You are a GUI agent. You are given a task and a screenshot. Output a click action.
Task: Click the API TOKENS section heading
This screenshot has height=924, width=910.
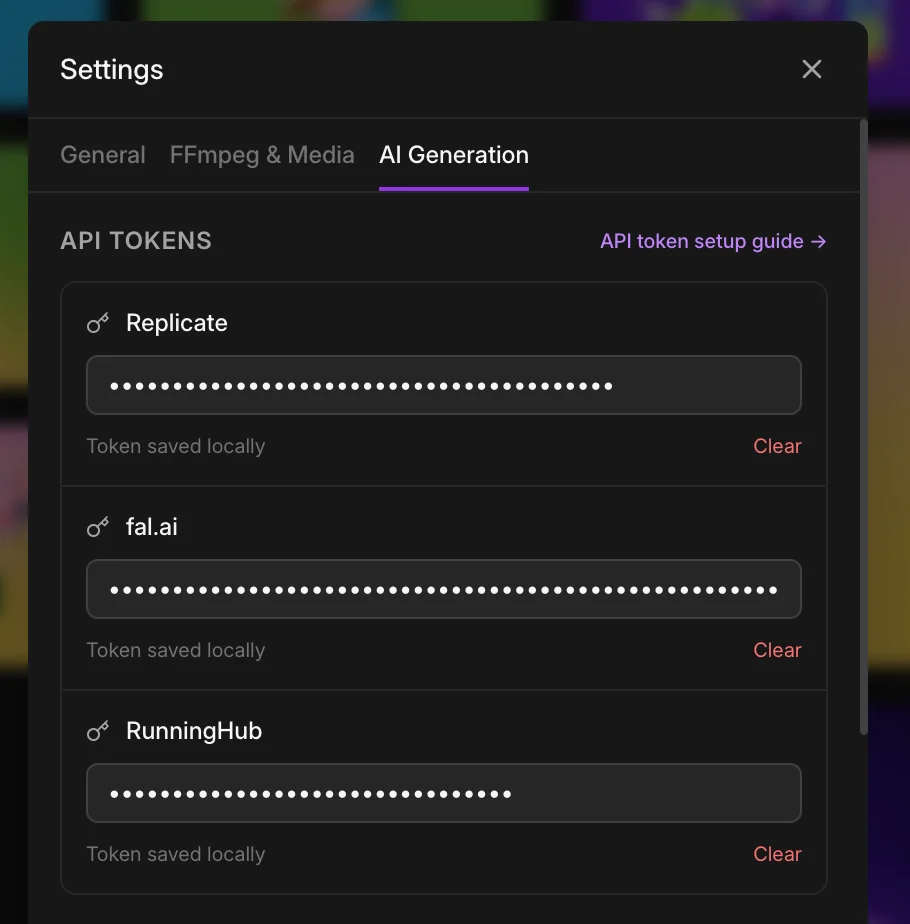pos(136,241)
